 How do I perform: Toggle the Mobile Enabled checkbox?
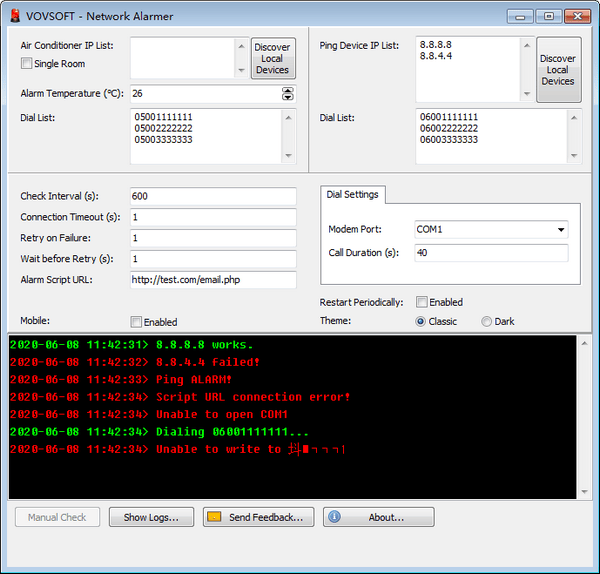[136, 322]
